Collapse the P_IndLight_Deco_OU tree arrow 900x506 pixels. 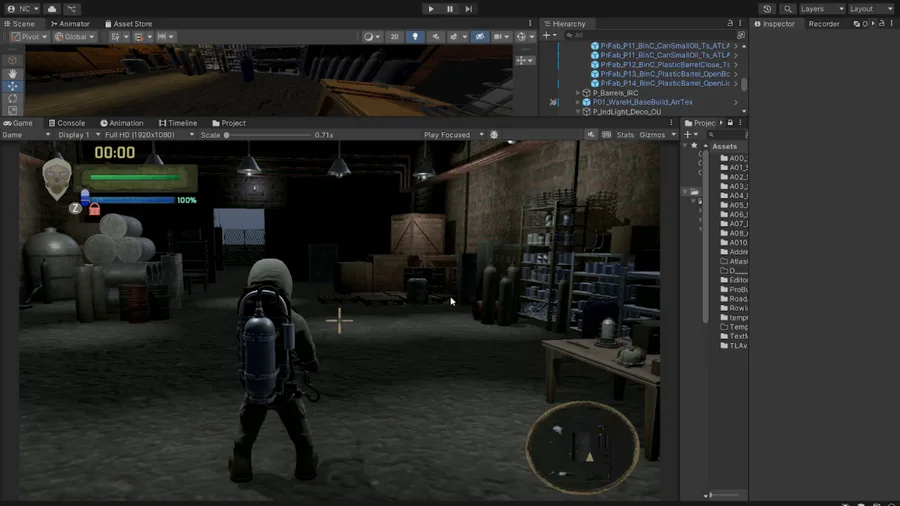click(578, 112)
